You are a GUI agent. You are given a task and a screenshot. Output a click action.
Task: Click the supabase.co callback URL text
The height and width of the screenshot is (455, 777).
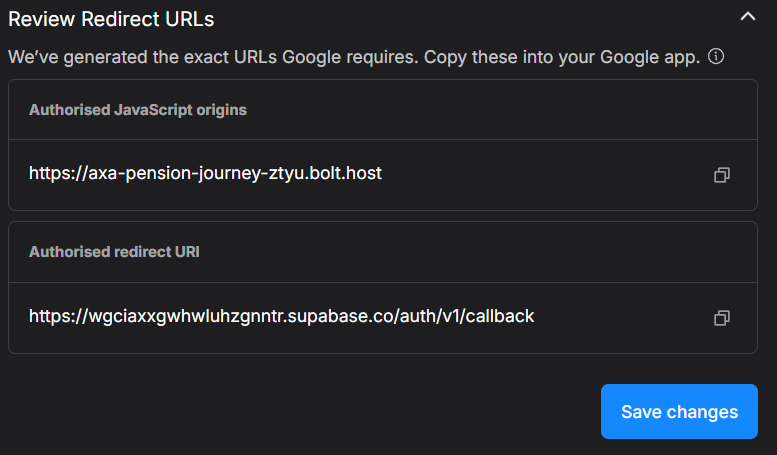coord(281,316)
